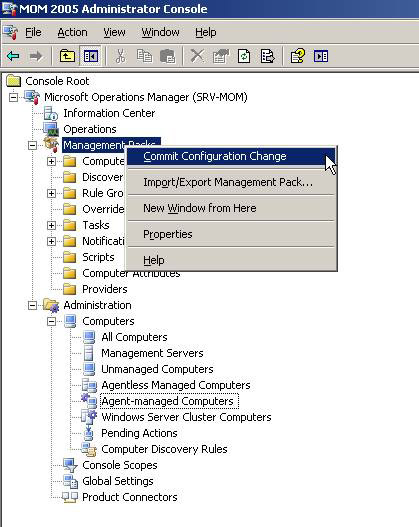419x527 pixels.
Task: Click the Copy toolbar icon
Action: (144, 56)
